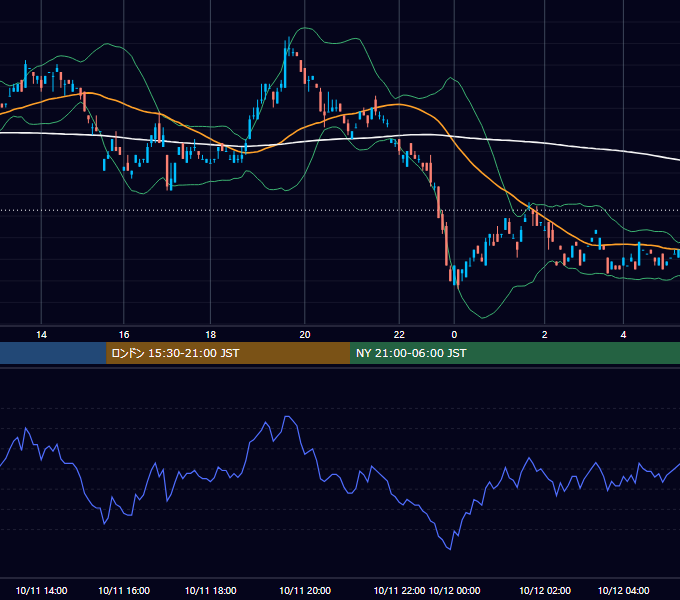This screenshot has height=600, width=680.
Task: Click the lowest point of the blue oscillator line
Action: [450, 549]
